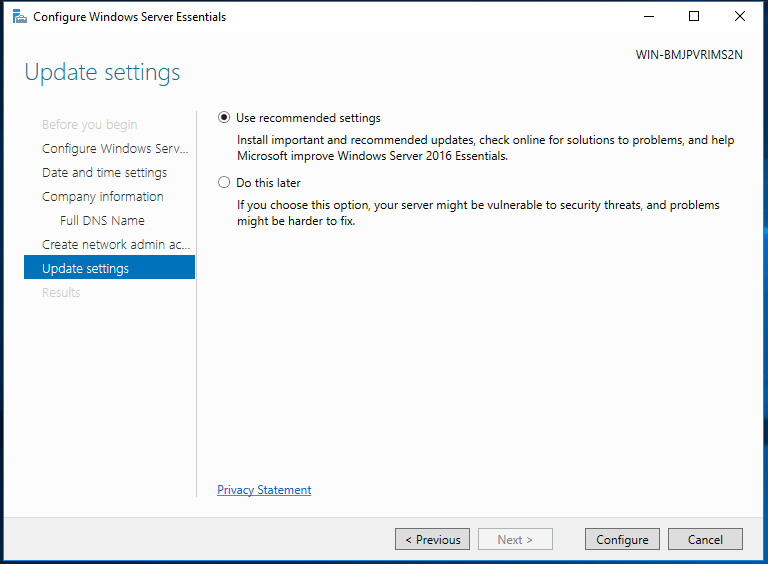Choose the Do this later radio option
The image size is (768, 564).
tap(224, 183)
